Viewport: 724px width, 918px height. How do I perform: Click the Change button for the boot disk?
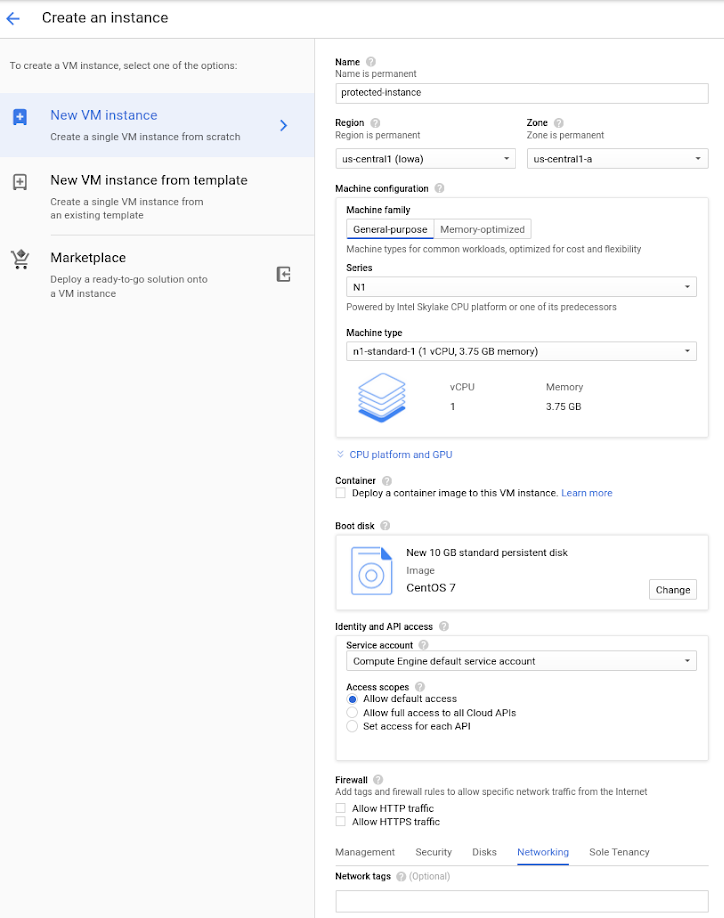672,590
